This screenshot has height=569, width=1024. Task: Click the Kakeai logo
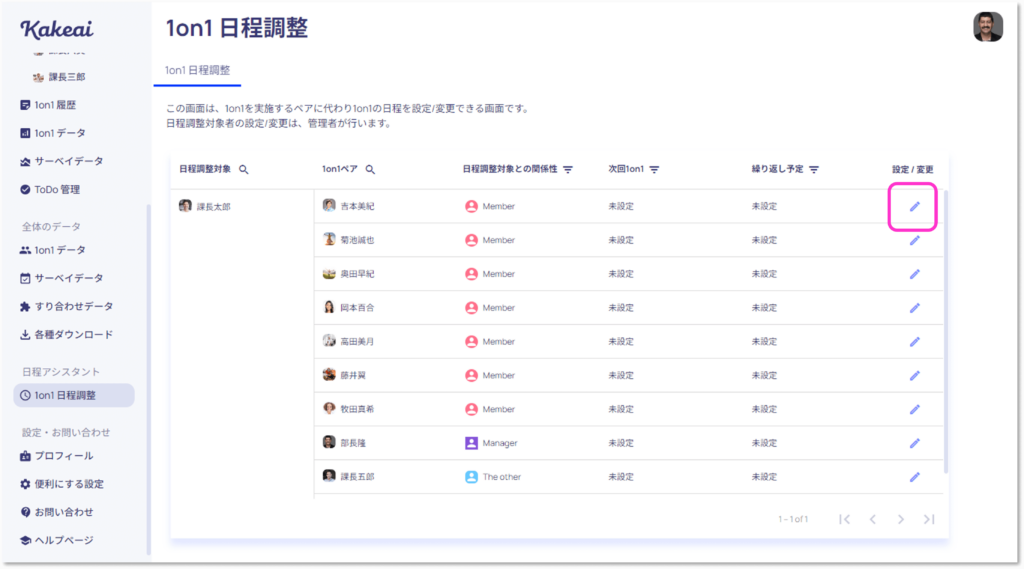[x=55, y=28]
